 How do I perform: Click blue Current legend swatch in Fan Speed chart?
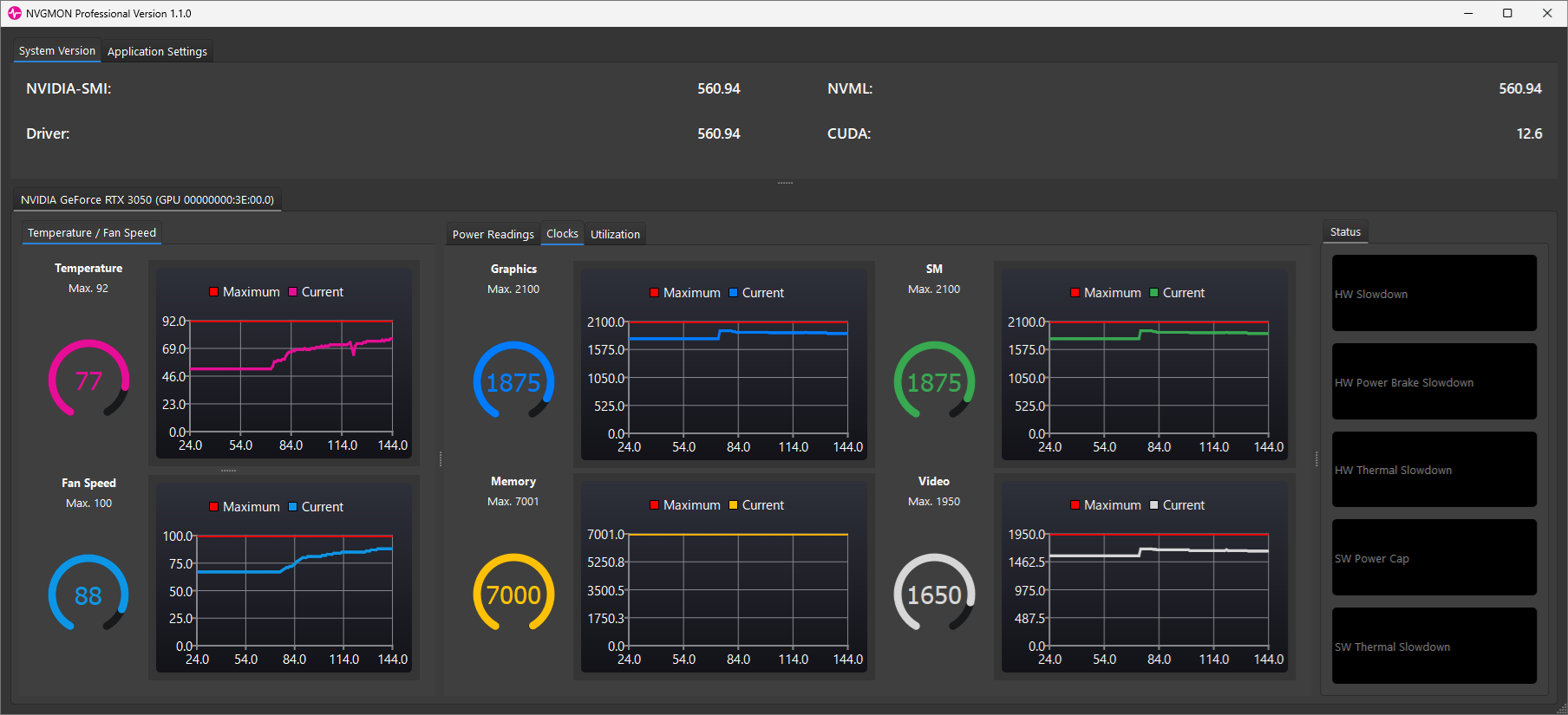[x=292, y=507]
